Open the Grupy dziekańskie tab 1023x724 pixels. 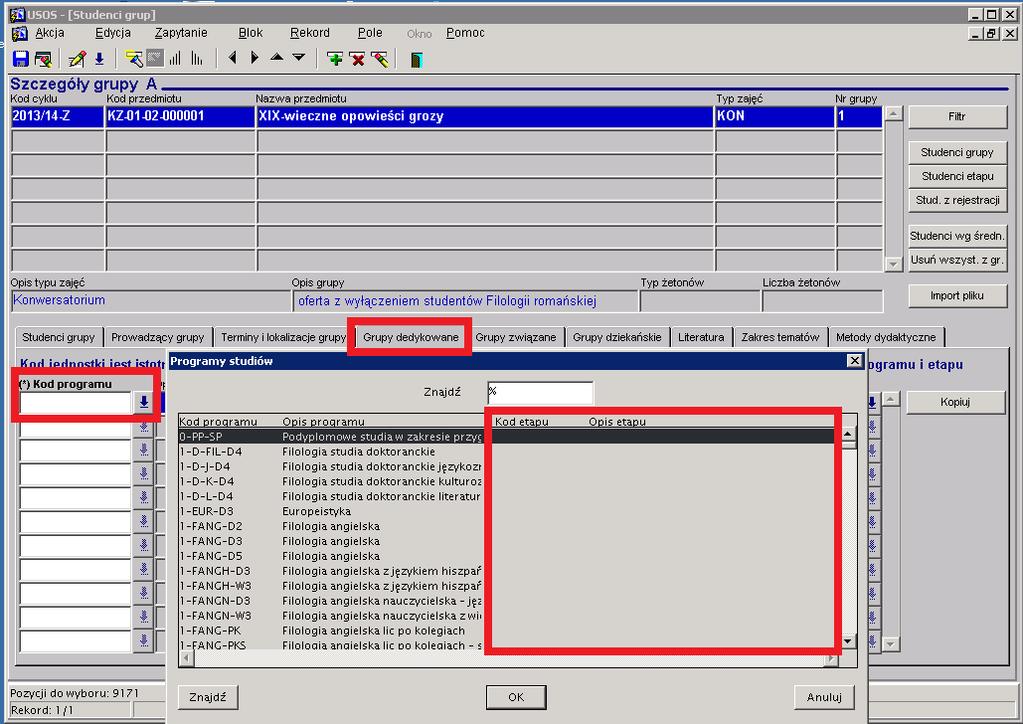click(x=617, y=337)
